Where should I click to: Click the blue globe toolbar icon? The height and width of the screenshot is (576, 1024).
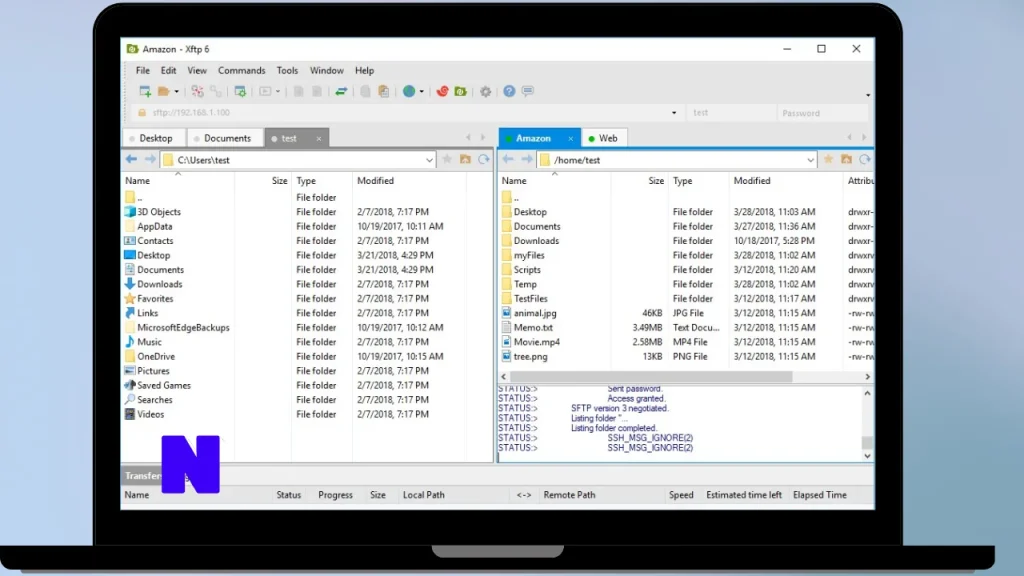click(x=409, y=91)
